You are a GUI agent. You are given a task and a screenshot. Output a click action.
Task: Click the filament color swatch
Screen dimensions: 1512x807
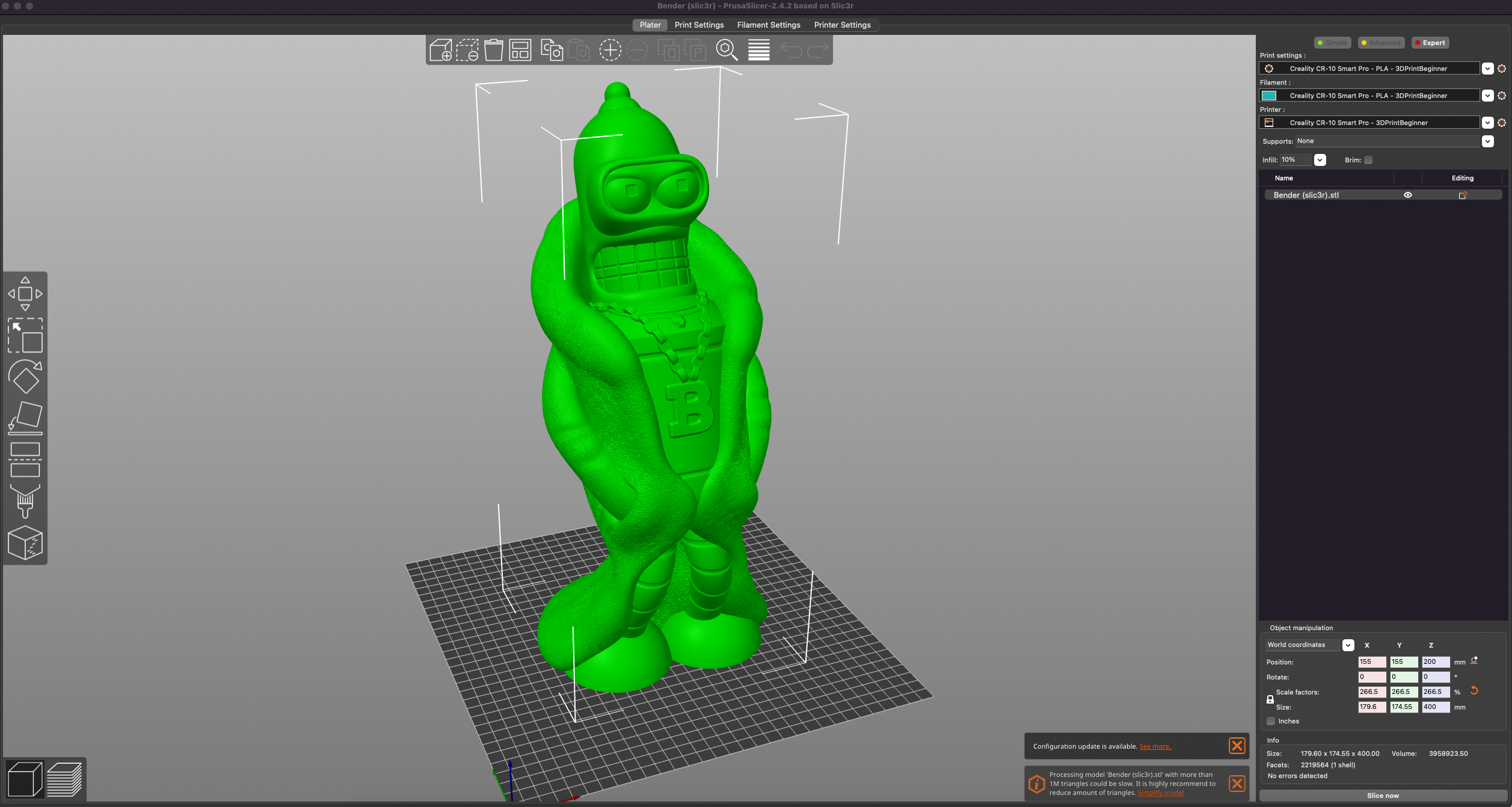(1269, 96)
